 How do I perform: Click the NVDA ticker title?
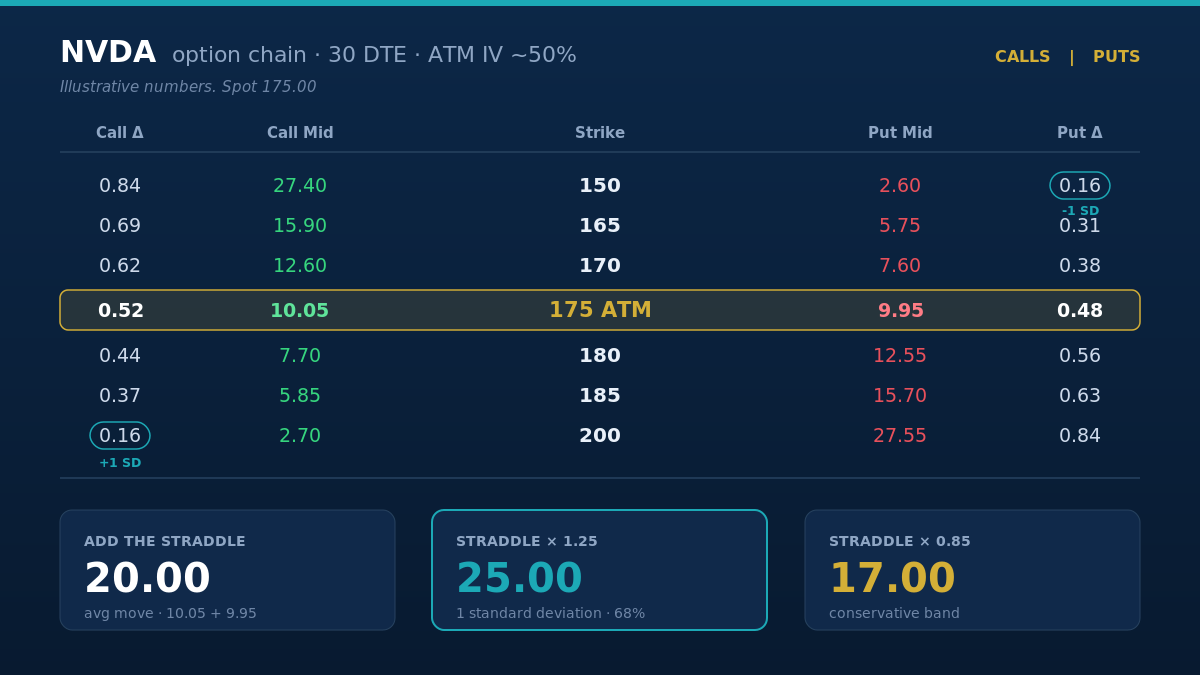tap(108, 53)
